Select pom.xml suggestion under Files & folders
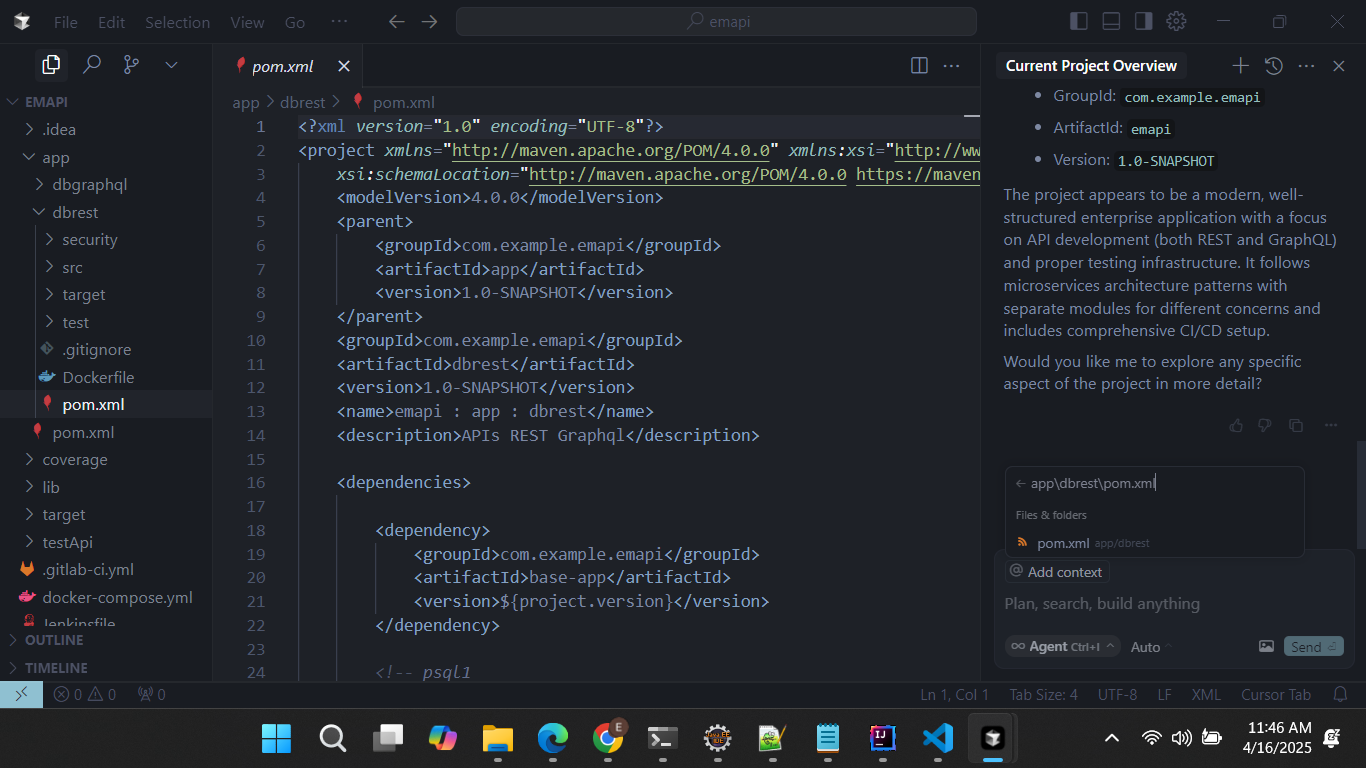The width and height of the screenshot is (1366, 768). (x=1155, y=543)
